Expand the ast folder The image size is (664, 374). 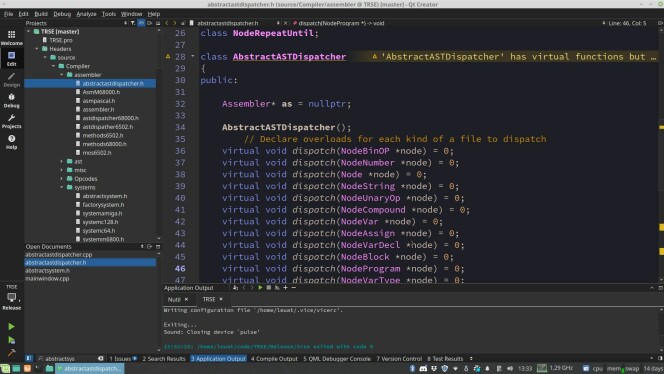click(62, 161)
